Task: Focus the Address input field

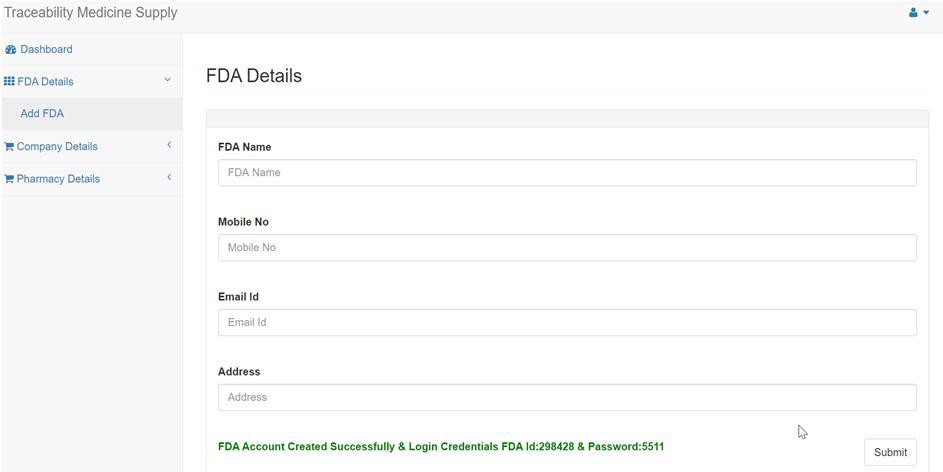Action: pos(567,397)
